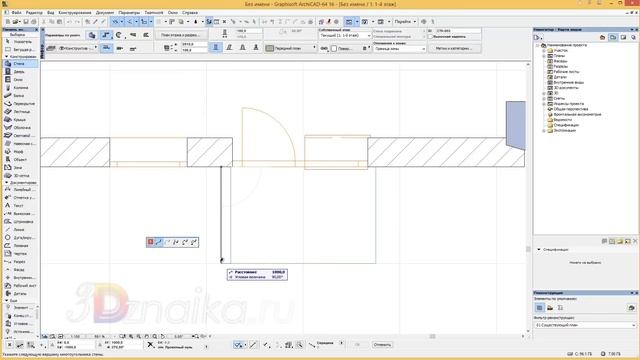Select the Колонна (Column) tool

coord(20,87)
